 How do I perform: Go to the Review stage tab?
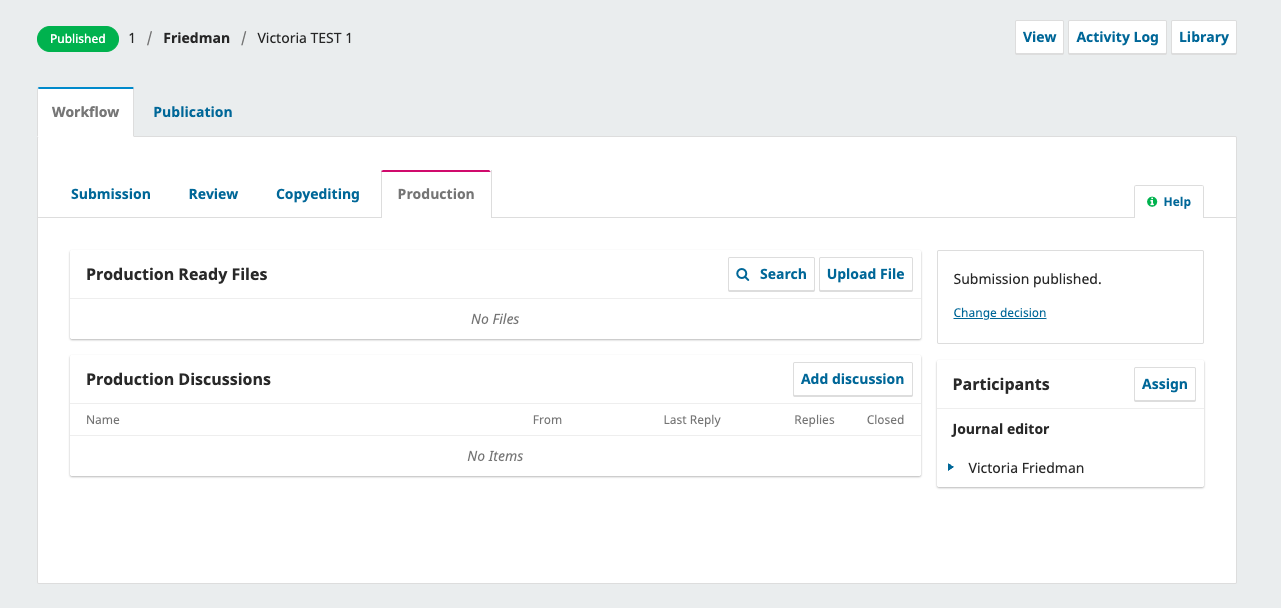(213, 194)
